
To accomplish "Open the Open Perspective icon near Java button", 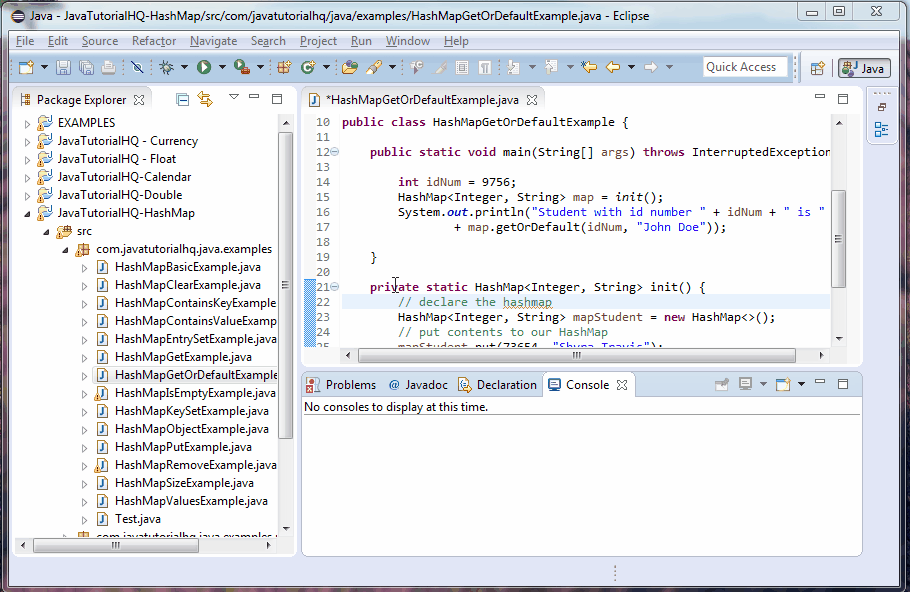I will click(x=818, y=69).
